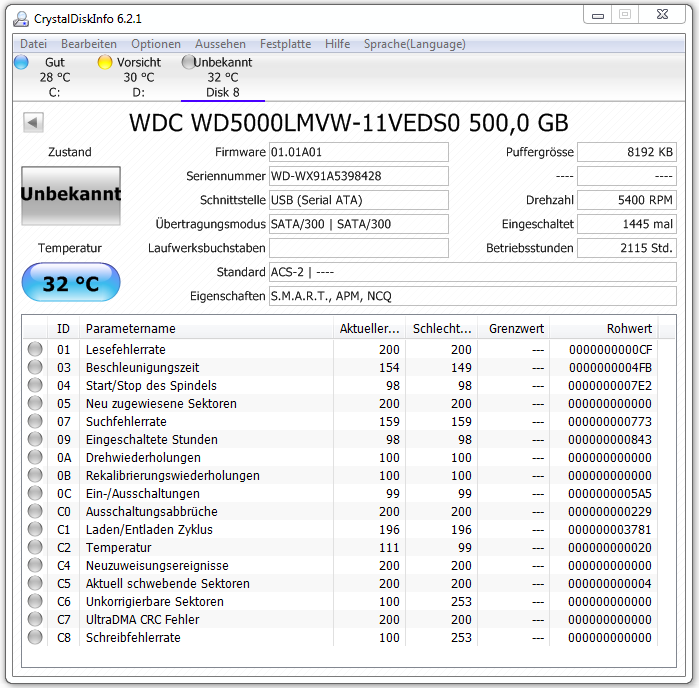
Task: Click the CrystalDiskInfo app icon in title bar
Action: click(21, 19)
